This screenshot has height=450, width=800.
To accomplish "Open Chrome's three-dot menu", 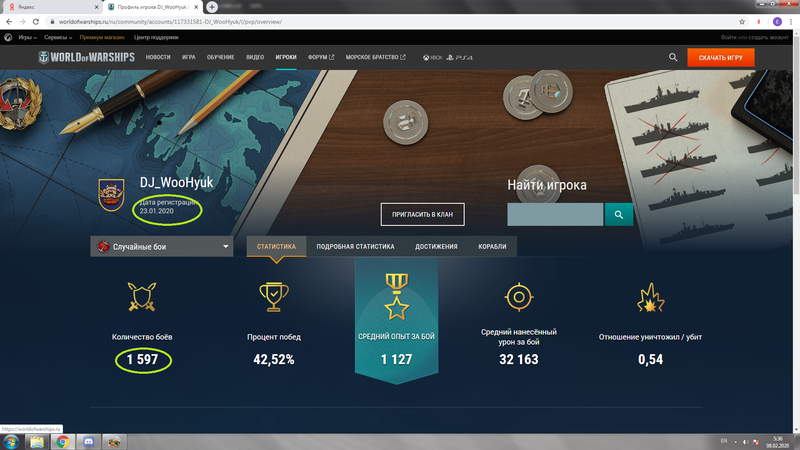I will click(791, 22).
